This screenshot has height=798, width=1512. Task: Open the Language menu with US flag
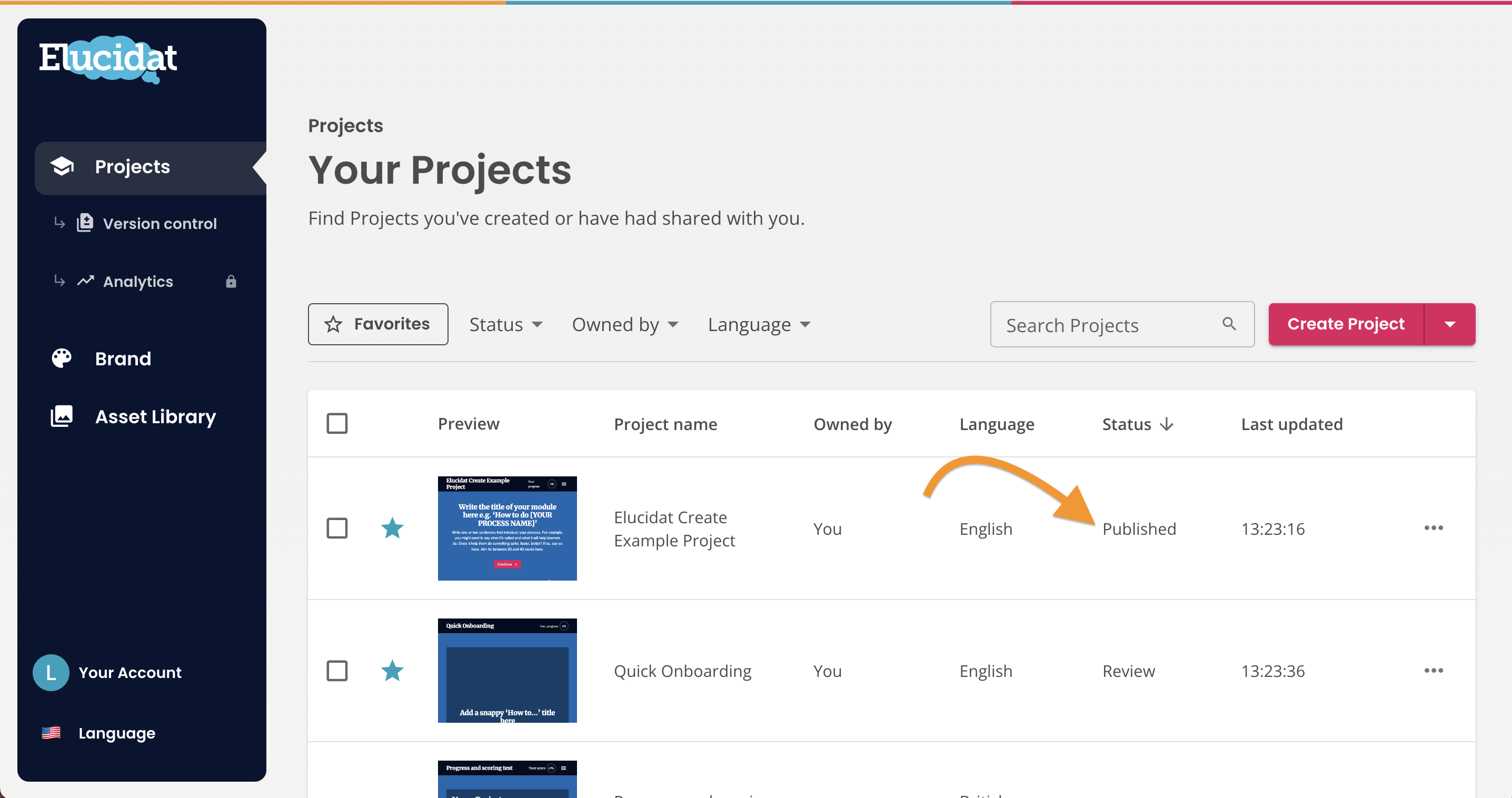(x=116, y=733)
